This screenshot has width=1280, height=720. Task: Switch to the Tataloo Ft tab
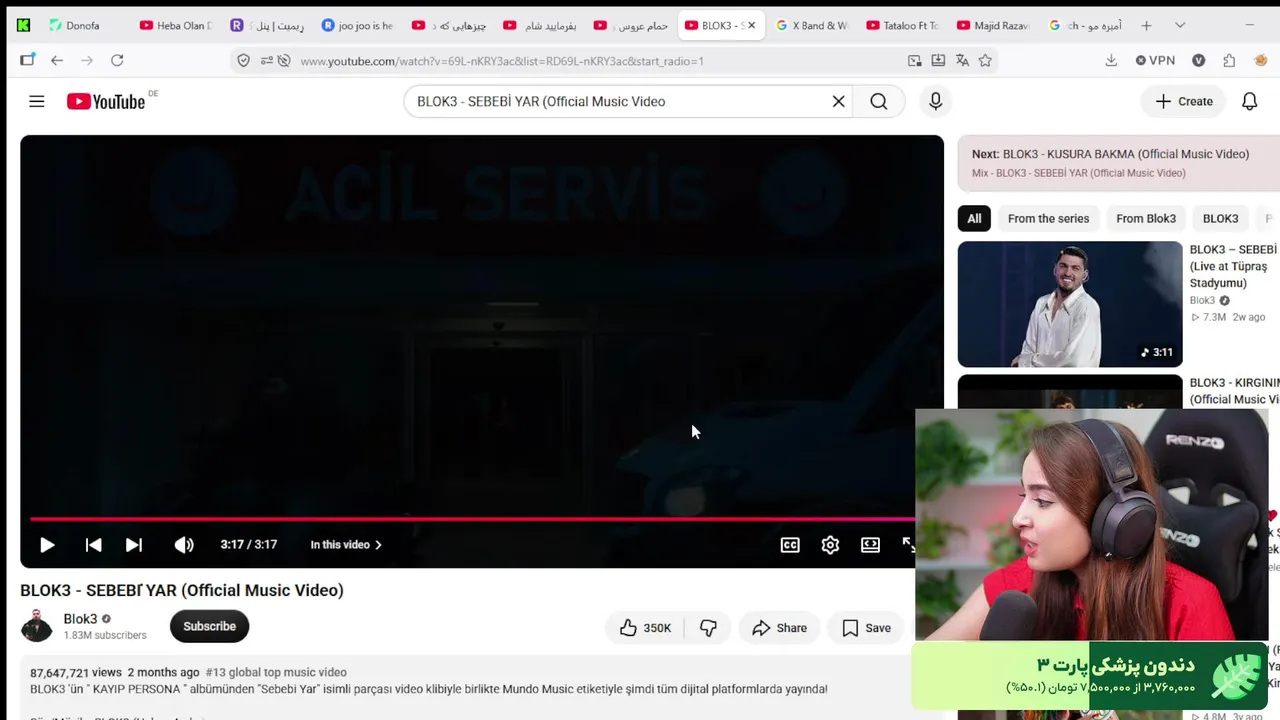click(x=902, y=25)
